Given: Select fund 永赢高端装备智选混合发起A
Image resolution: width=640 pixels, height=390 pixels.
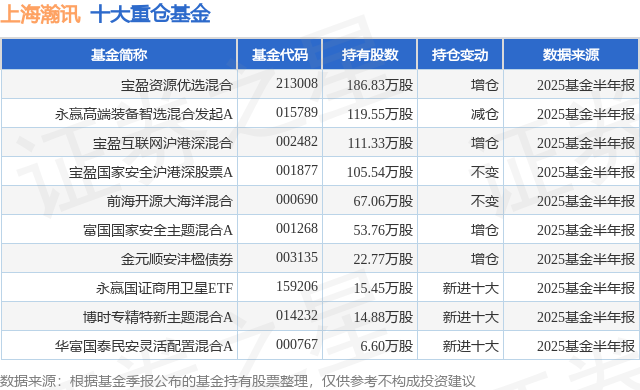Looking at the screenshot, I should [x=144, y=114].
